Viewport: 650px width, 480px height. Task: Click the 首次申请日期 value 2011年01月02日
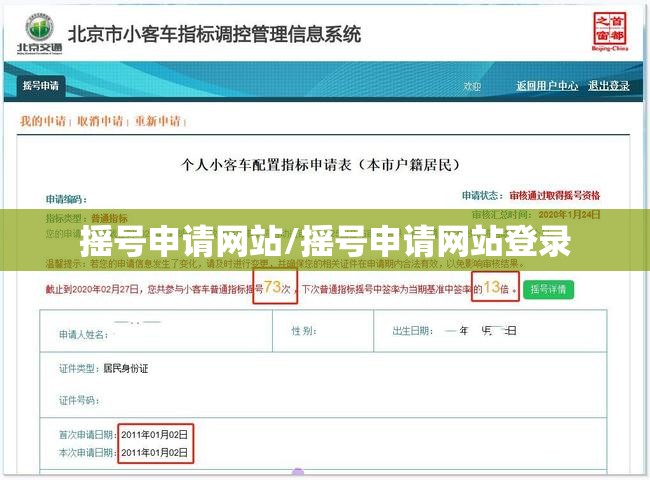point(154,434)
